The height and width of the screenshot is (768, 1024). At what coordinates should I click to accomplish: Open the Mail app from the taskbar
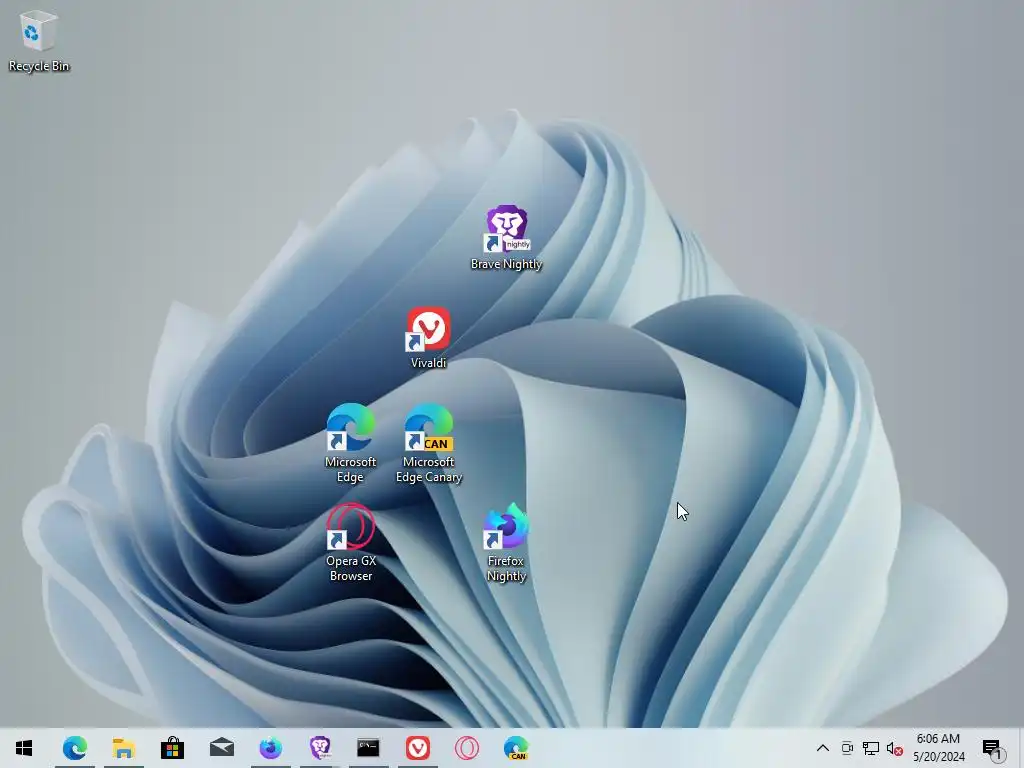tap(221, 748)
